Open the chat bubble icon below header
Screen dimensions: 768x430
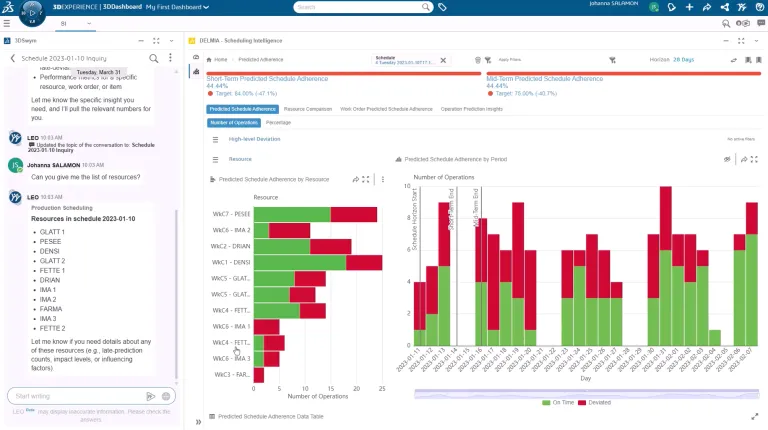(761, 24)
